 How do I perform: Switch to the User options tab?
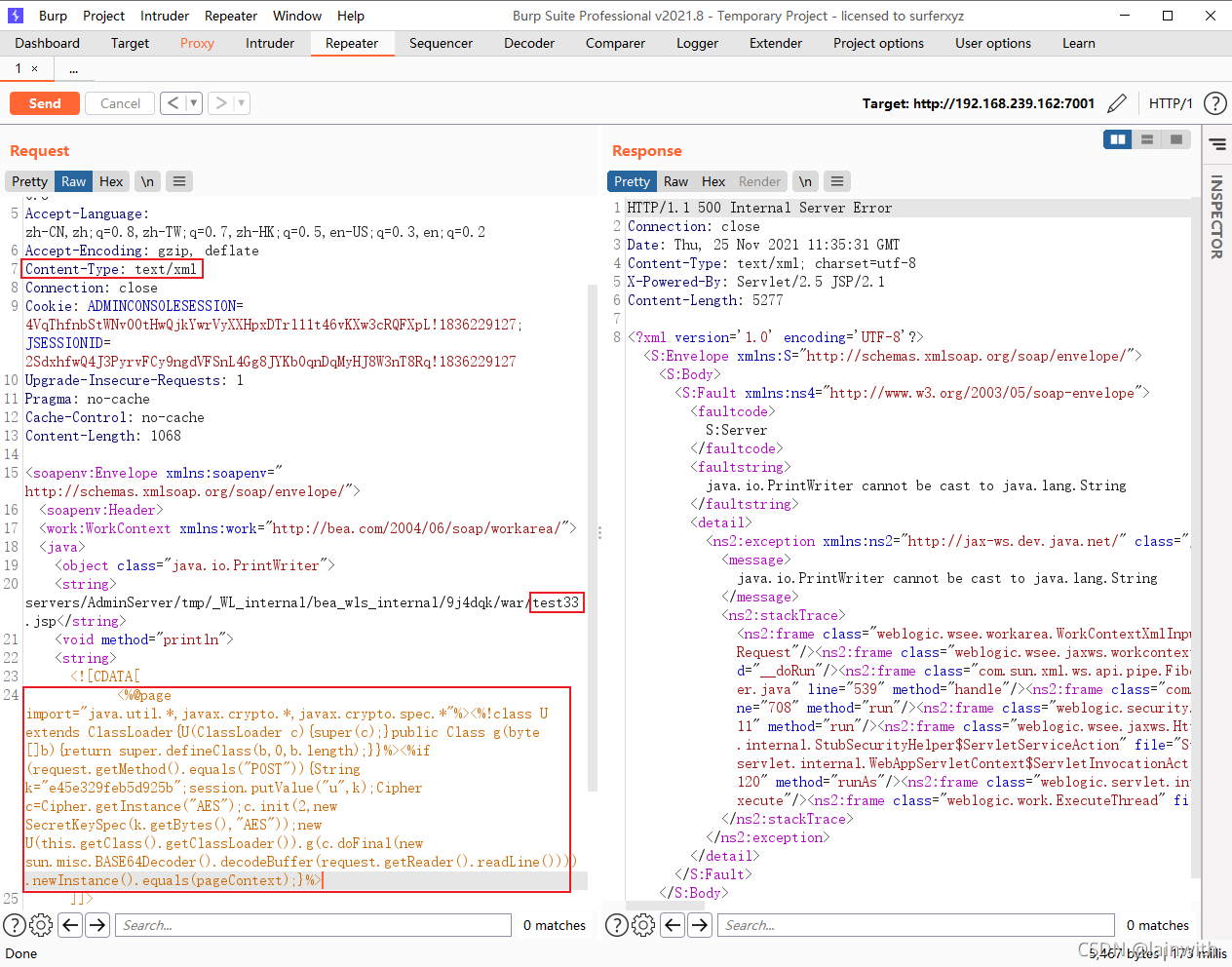pos(993,43)
